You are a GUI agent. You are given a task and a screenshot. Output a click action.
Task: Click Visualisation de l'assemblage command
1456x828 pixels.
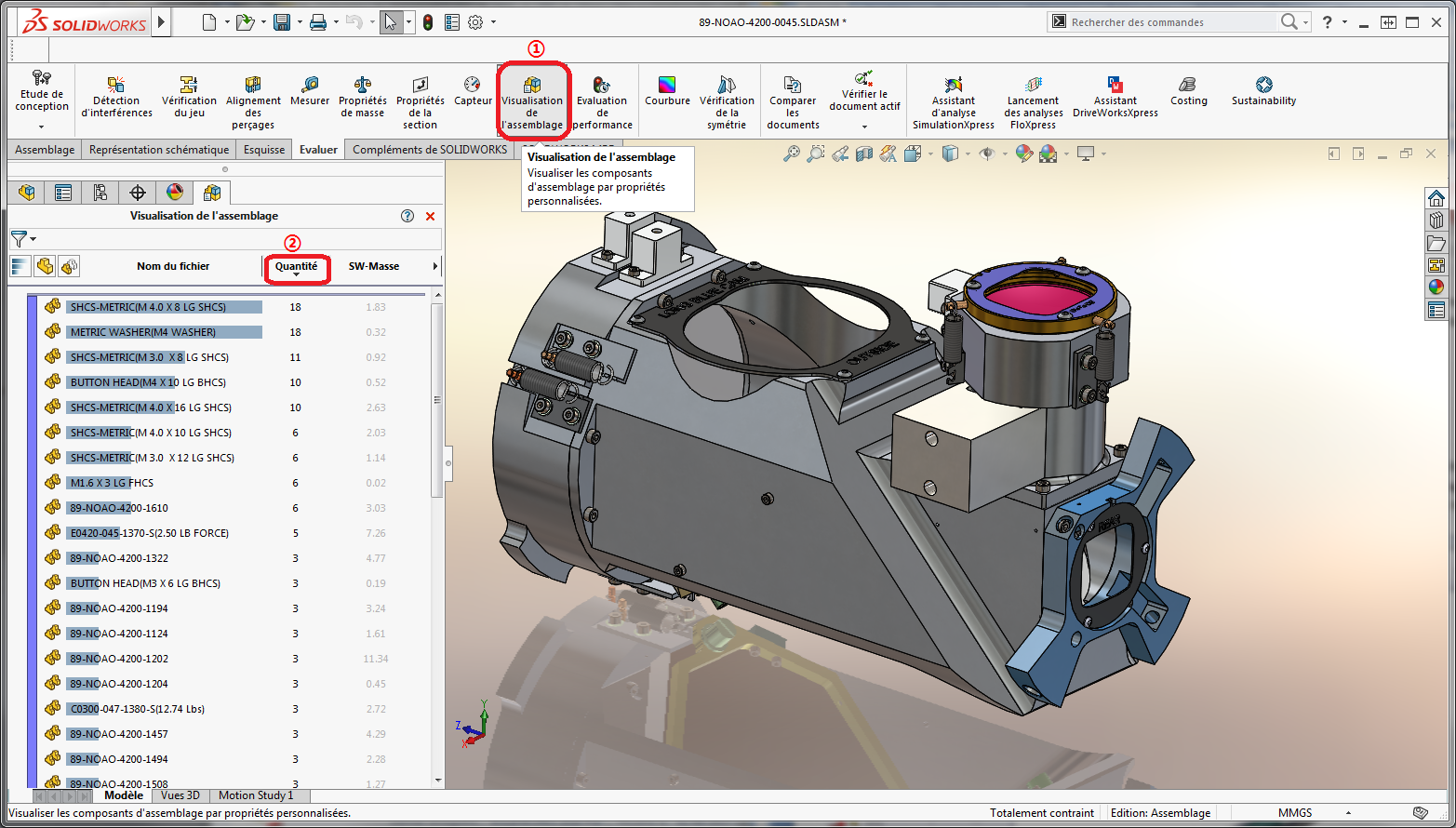pyautogui.click(x=532, y=103)
